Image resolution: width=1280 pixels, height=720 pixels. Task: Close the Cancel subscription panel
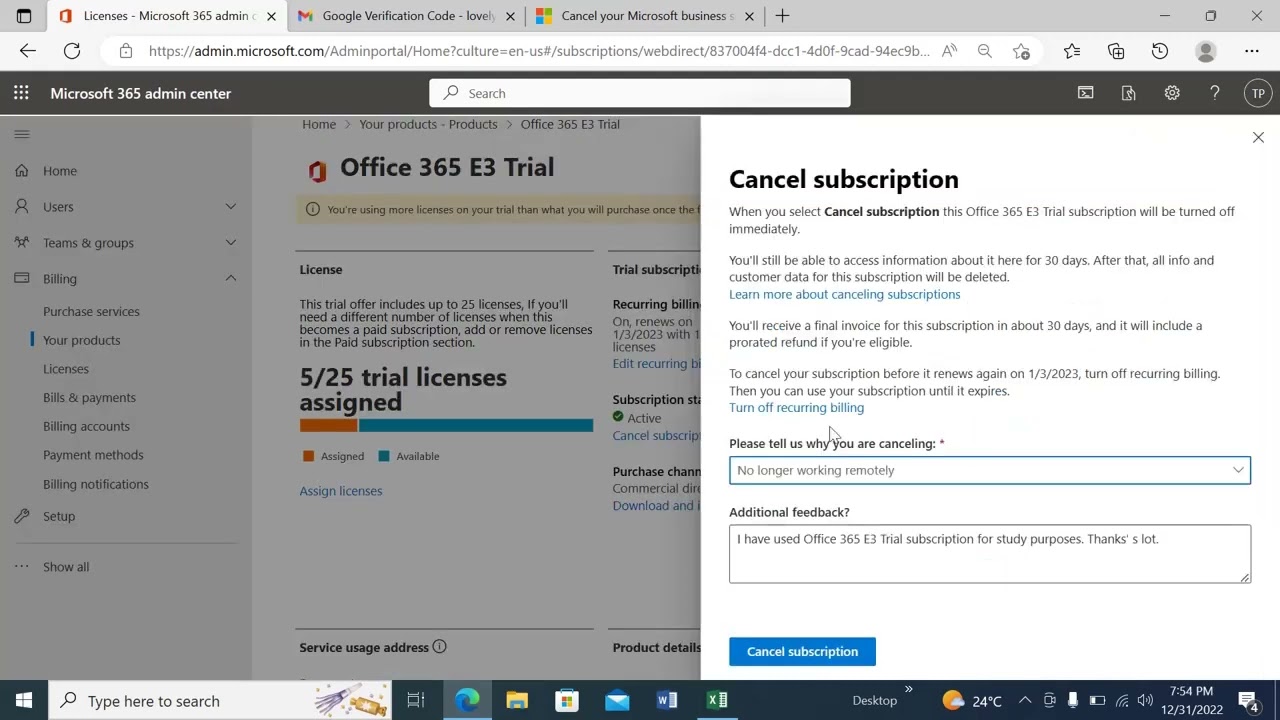pyautogui.click(x=1258, y=137)
